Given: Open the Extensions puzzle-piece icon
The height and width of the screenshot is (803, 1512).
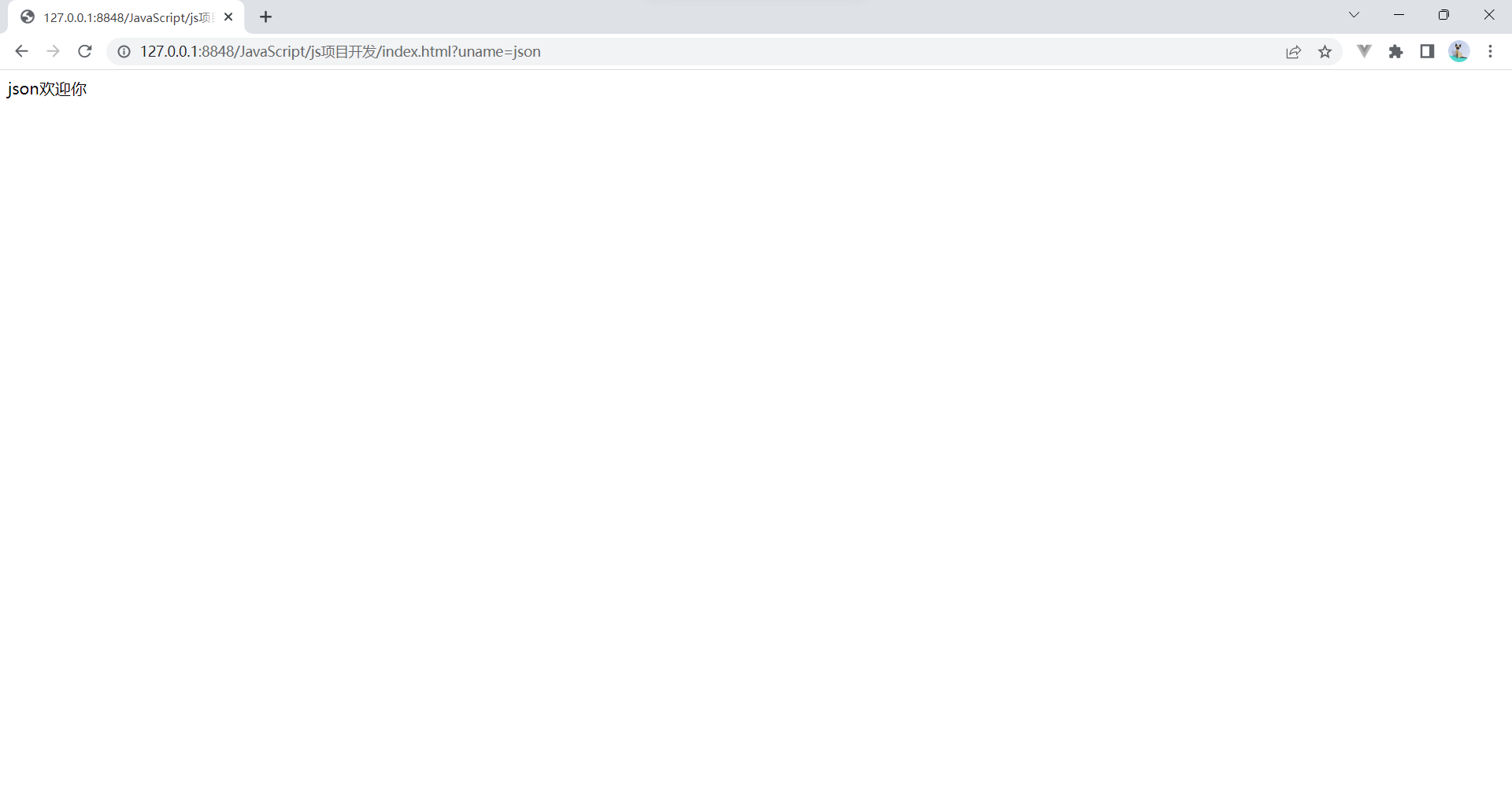Looking at the screenshot, I should (x=1396, y=51).
